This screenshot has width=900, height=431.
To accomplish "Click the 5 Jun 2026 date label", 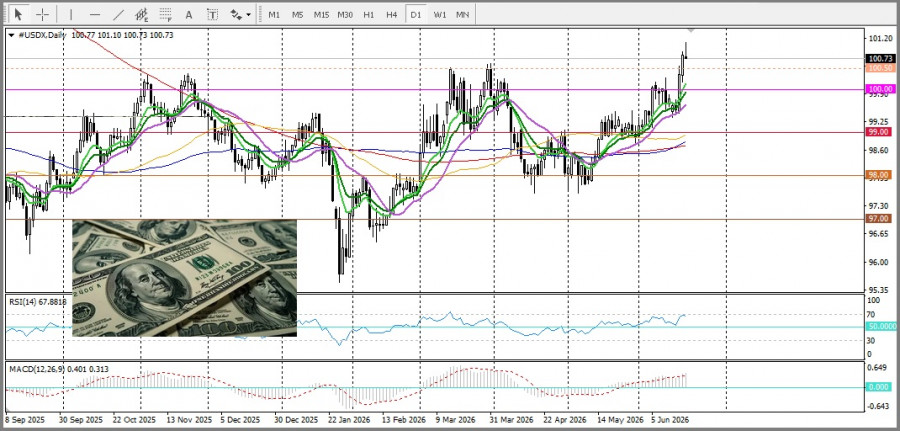I will click(670, 420).
